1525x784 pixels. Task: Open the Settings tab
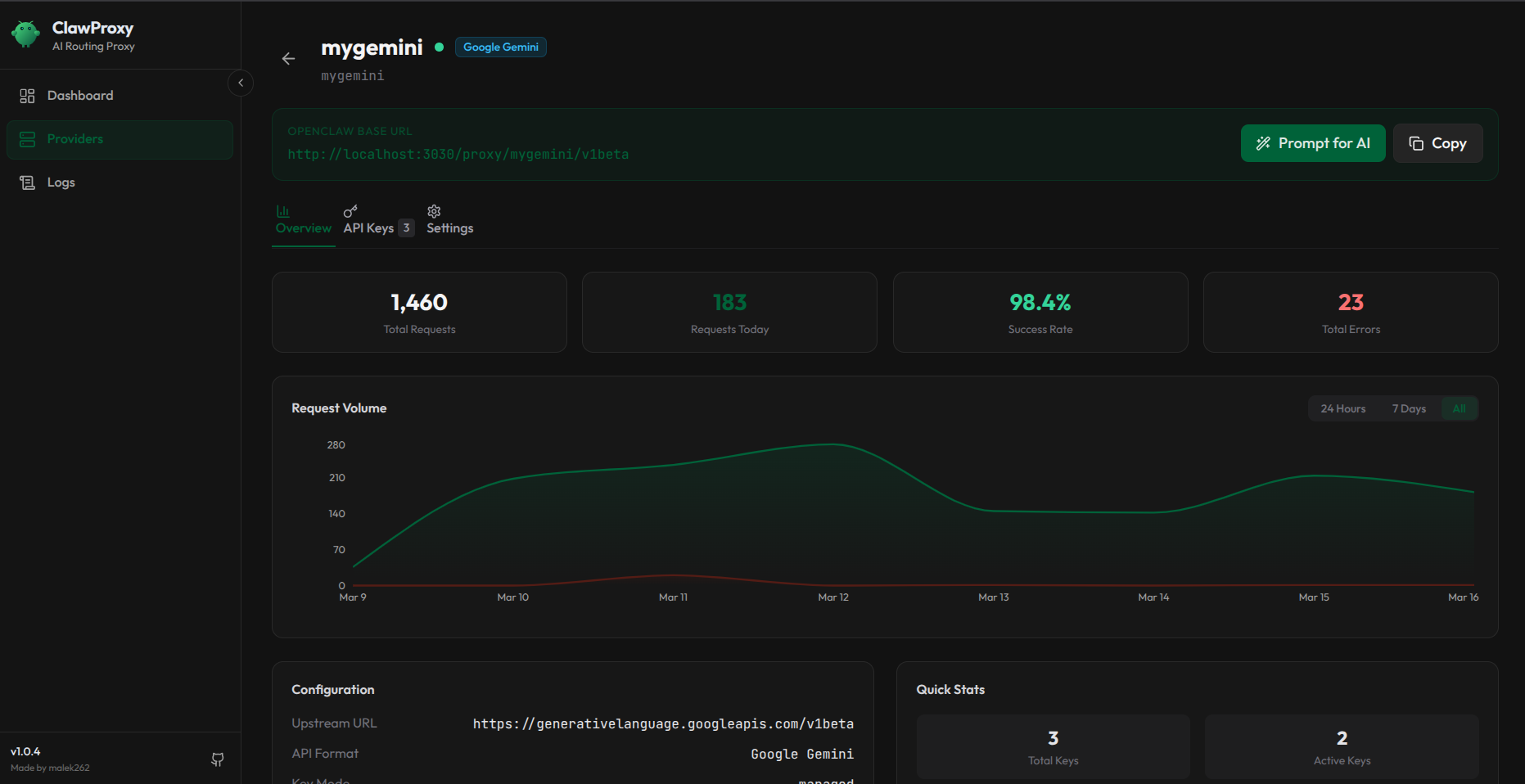(450, 220)
